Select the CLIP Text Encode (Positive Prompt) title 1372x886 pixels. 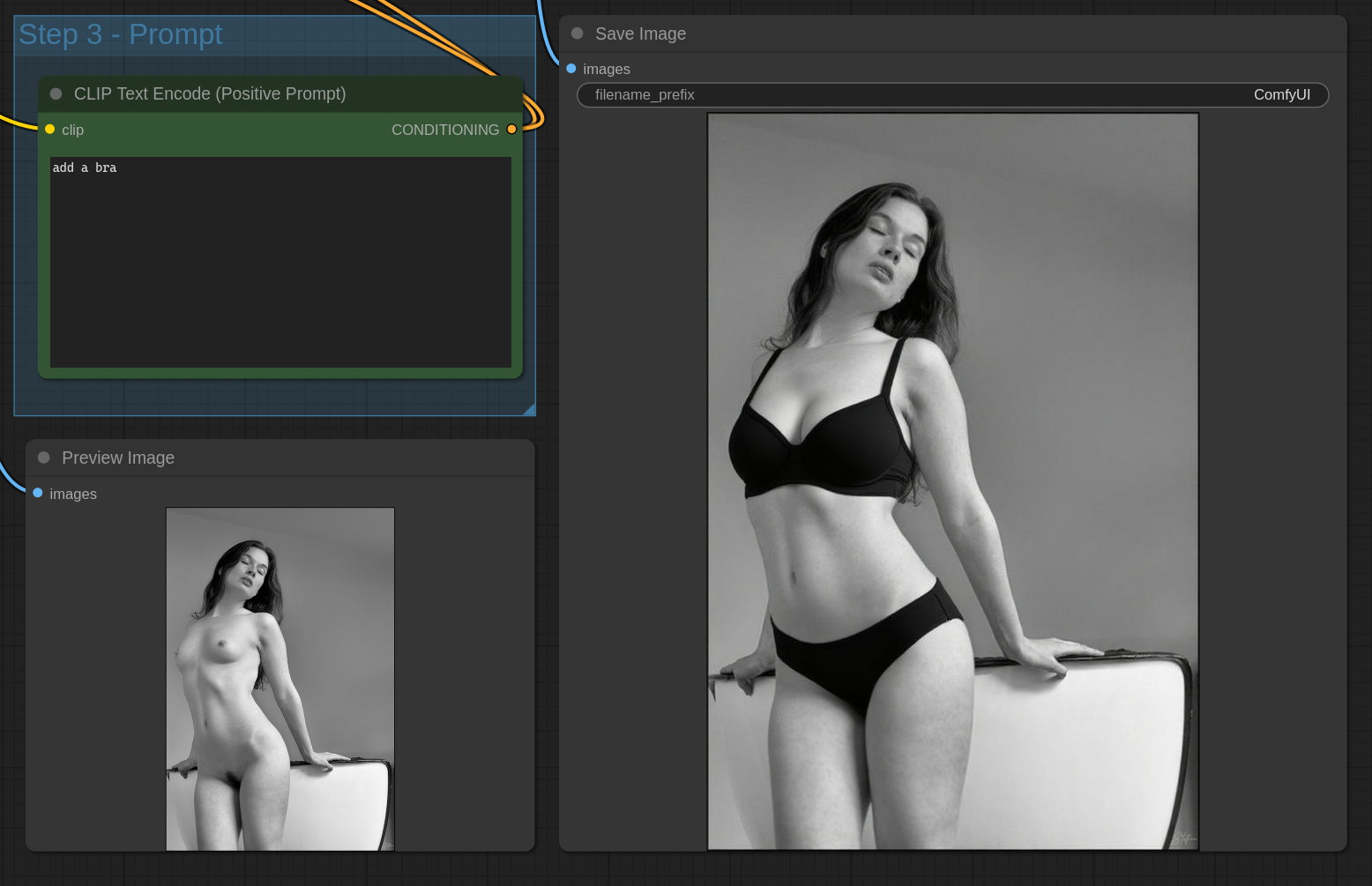210,93
